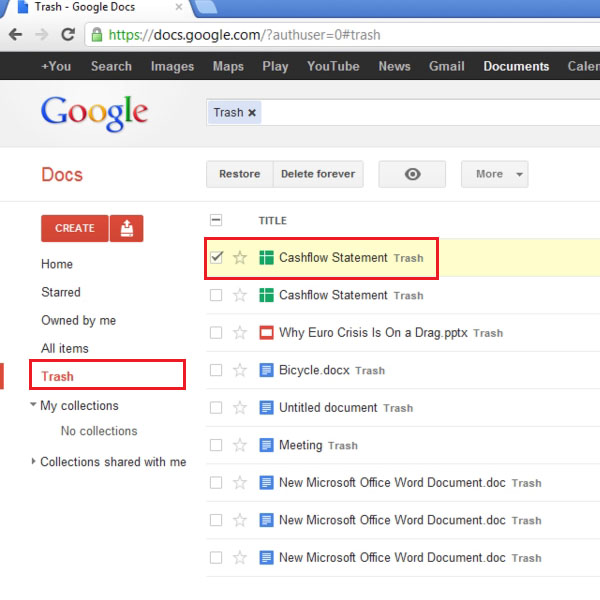Open Search in the Google bar

pos(111,66)
